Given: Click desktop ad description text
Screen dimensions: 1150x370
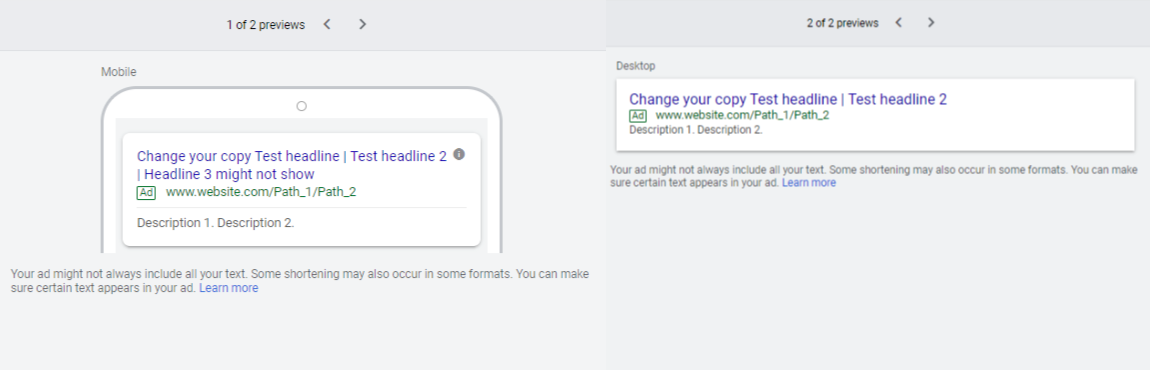Looking at the screenshot, I should pos(696,130).
